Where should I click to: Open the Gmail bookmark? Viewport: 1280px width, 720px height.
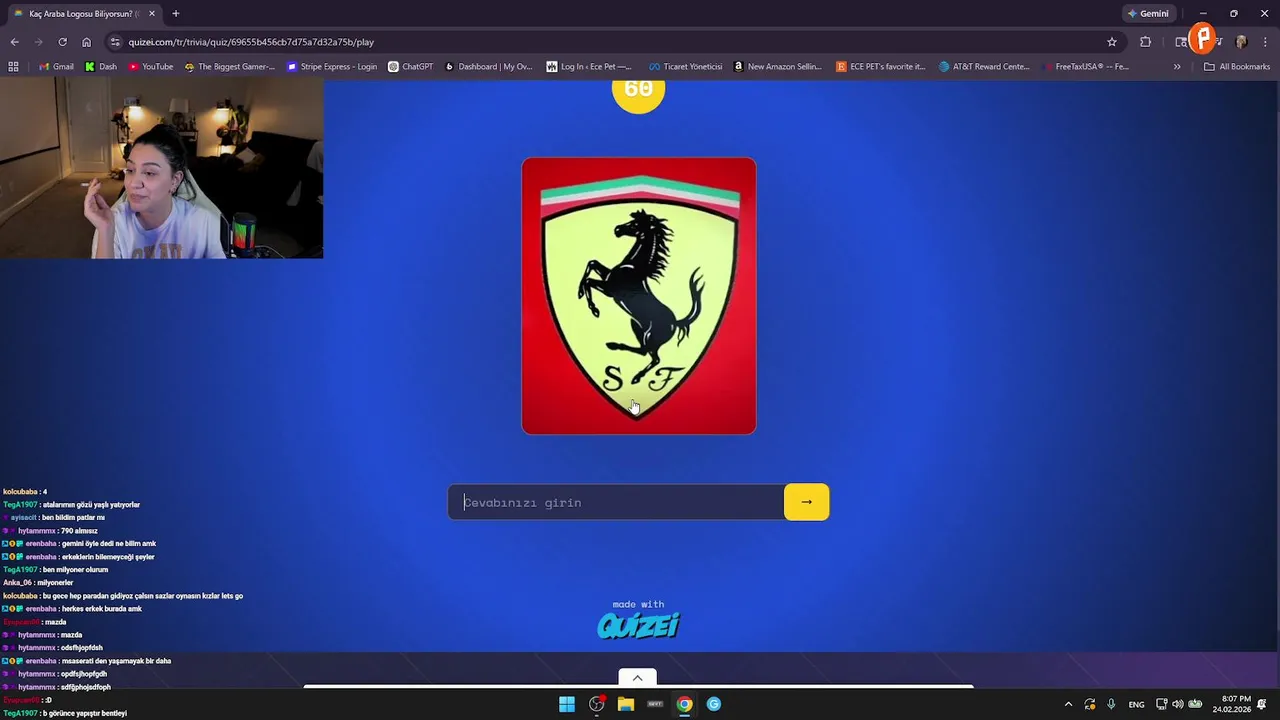[56, 67]
